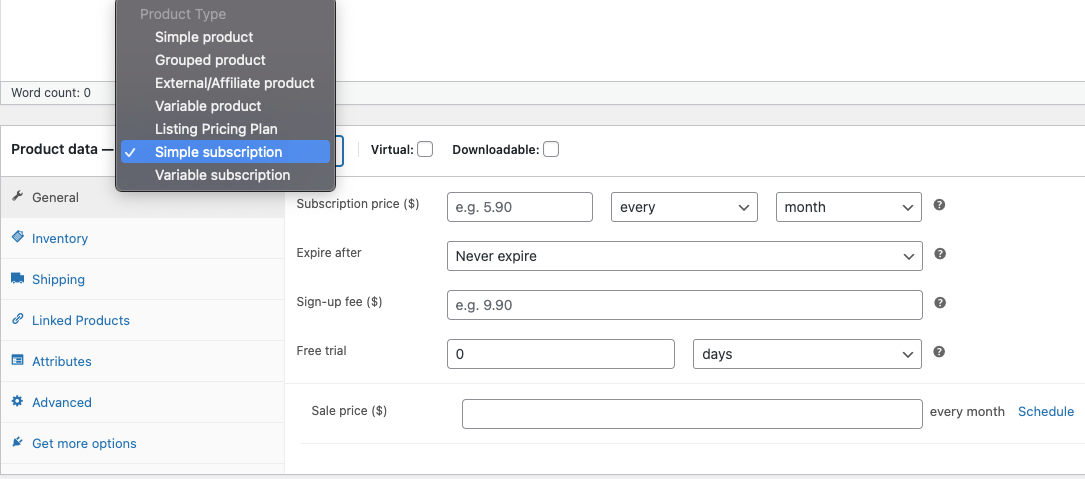Open the billing interval 'every' dropdown
Screen dimensions: 1085x479
pos(684,207)
